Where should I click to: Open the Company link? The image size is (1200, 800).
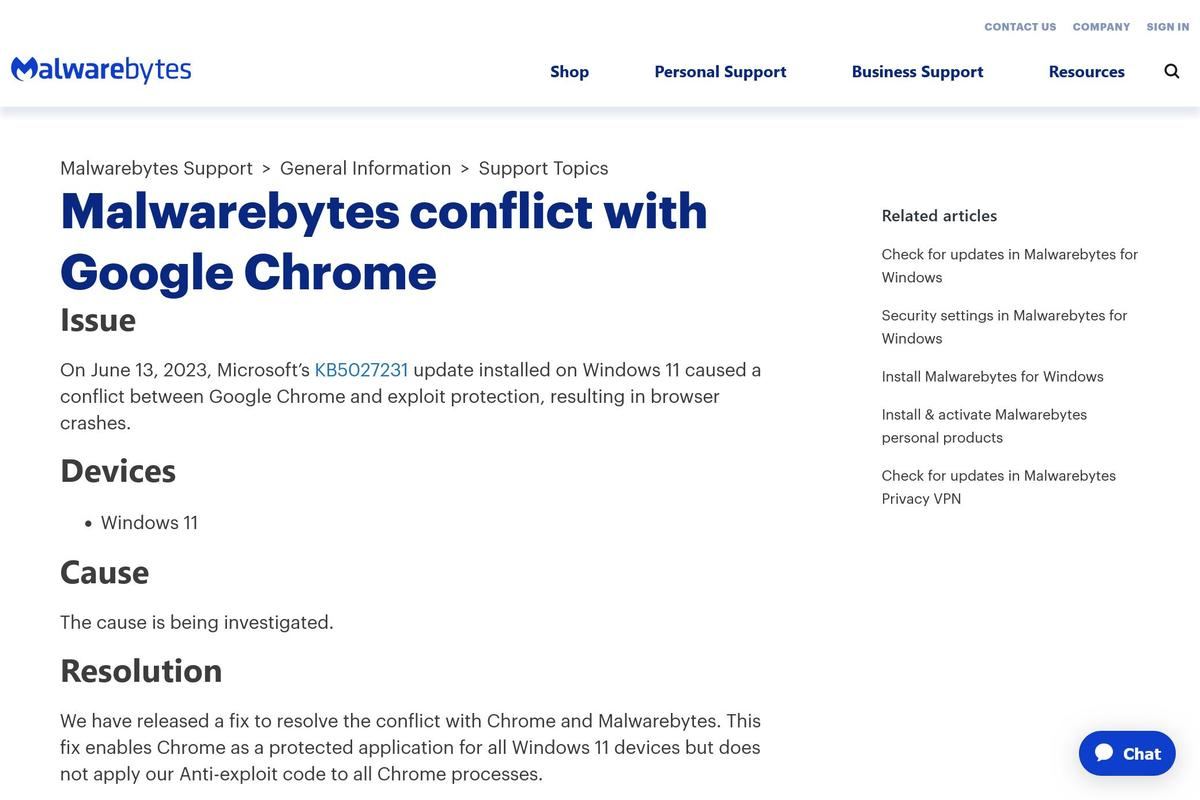pyautogui.click(x=1101, y=27)
